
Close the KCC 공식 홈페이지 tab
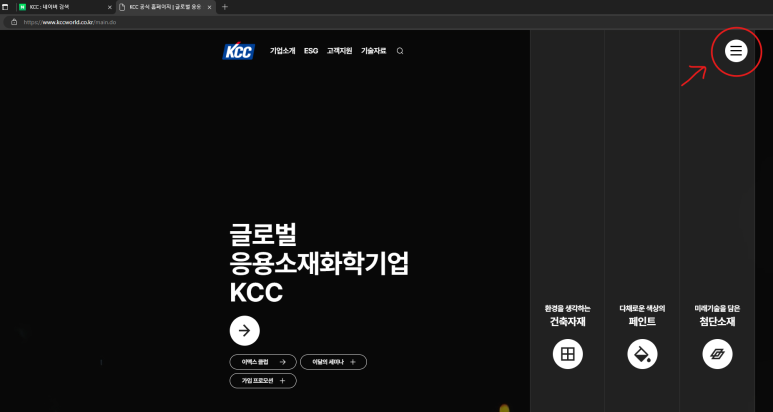209,7
